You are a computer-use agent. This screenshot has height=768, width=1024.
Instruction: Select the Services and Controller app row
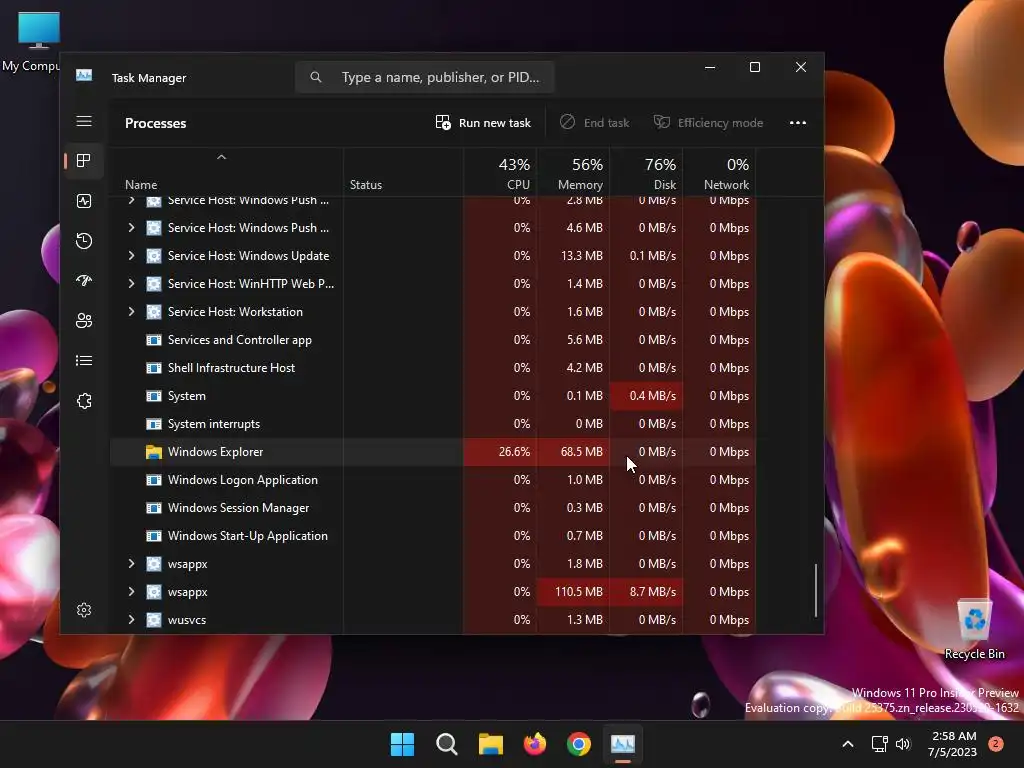tap(432, 340)
